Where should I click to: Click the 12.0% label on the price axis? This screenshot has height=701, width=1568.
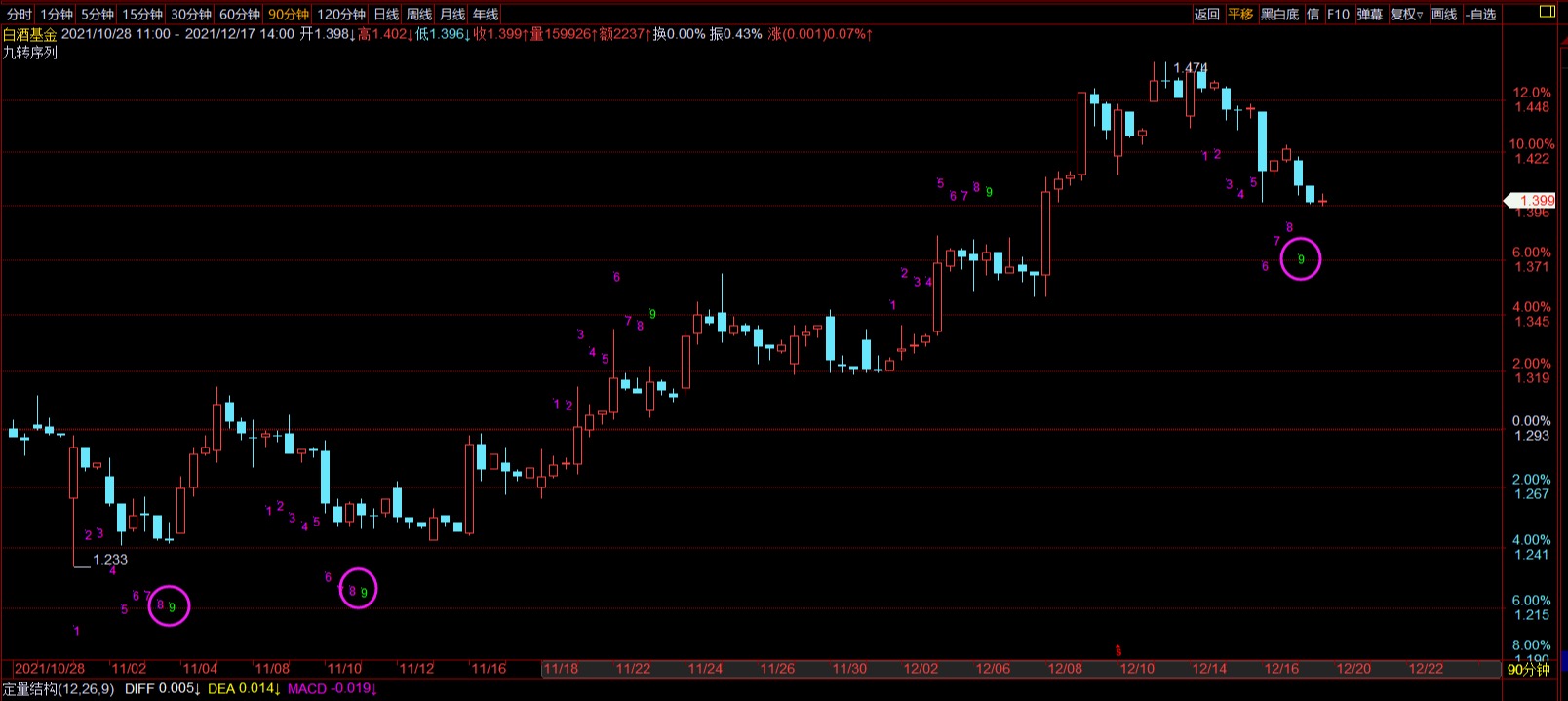pyautogui.click(x=1532, y=93)
